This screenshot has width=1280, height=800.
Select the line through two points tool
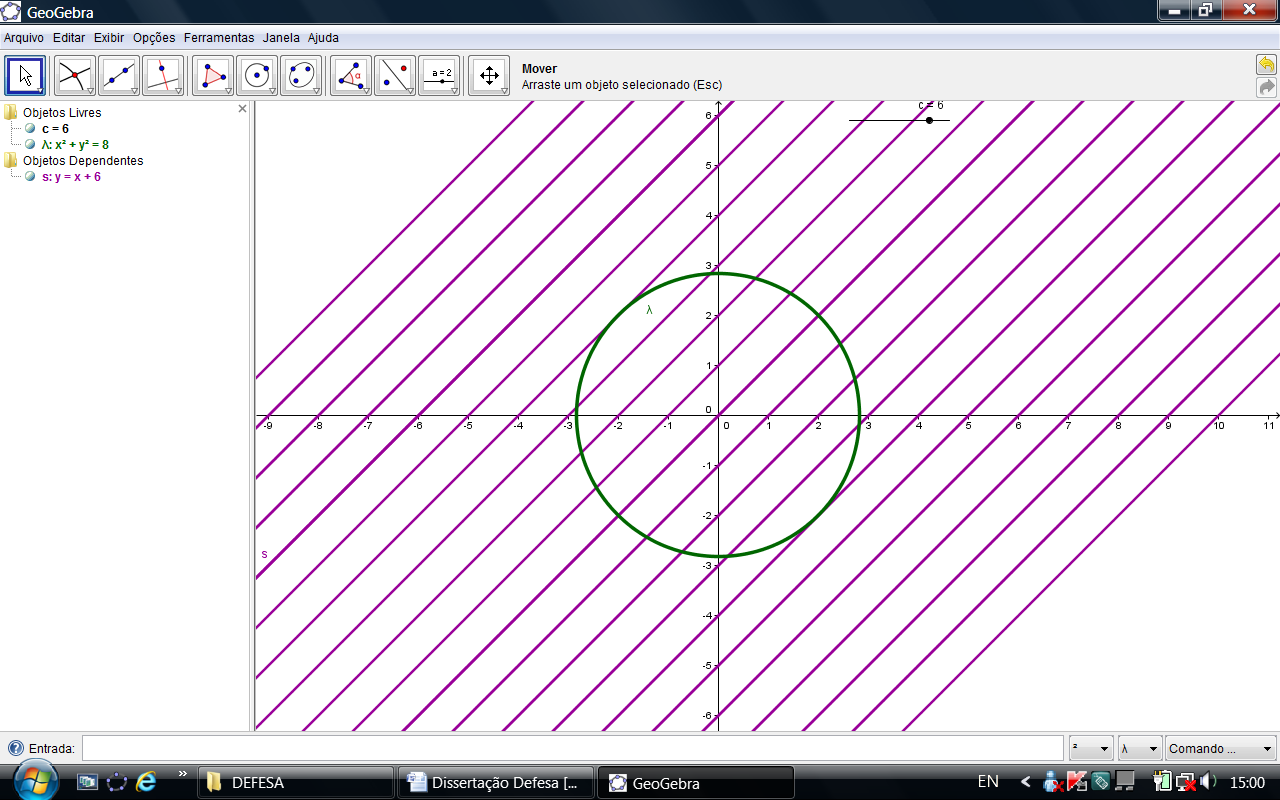click(x=119, y=75)
